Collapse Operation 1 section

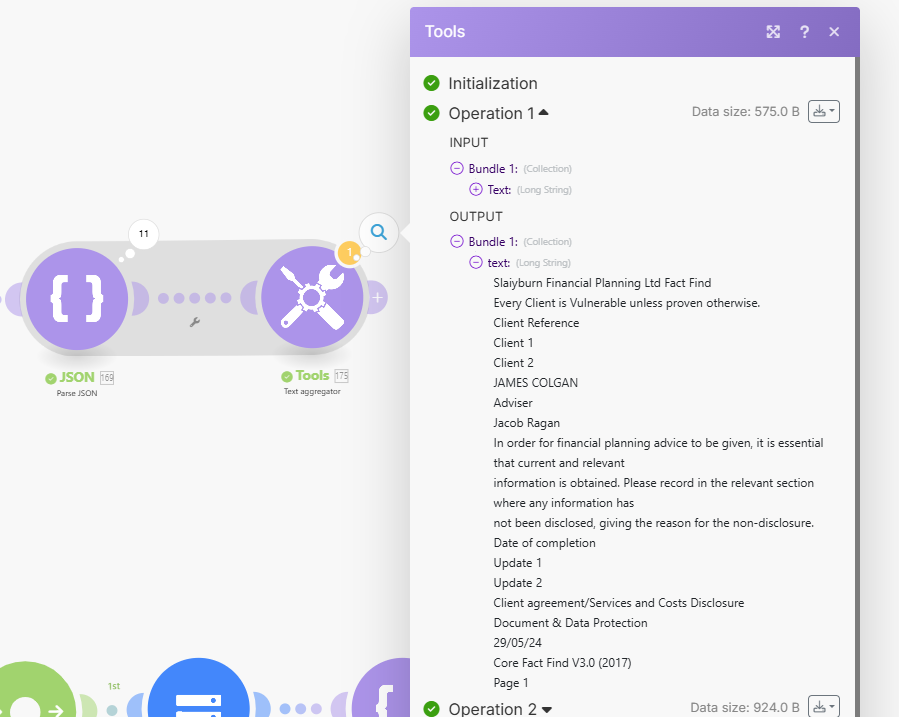pyautogui.click(x=544, y=113)
